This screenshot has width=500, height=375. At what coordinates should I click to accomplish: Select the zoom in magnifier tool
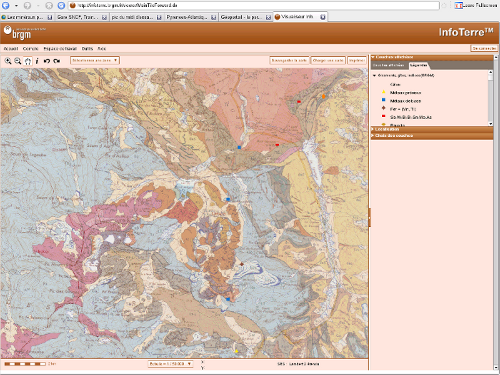pyautogui.click(x=8, y=61)
